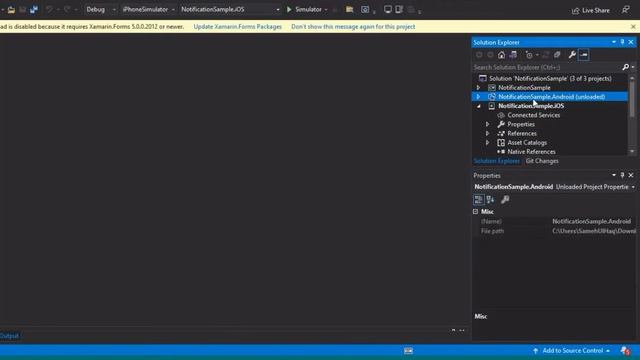Click the Redo arrow in toolbar
640x360 pixels.
(67, 9)
